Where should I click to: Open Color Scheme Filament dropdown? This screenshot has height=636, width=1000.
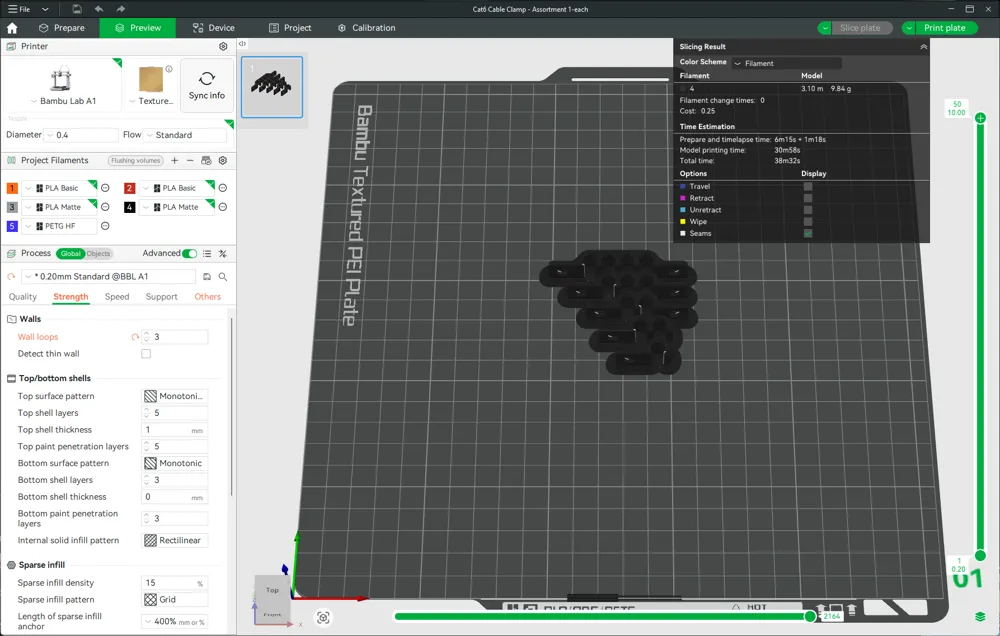pos(787,63)
